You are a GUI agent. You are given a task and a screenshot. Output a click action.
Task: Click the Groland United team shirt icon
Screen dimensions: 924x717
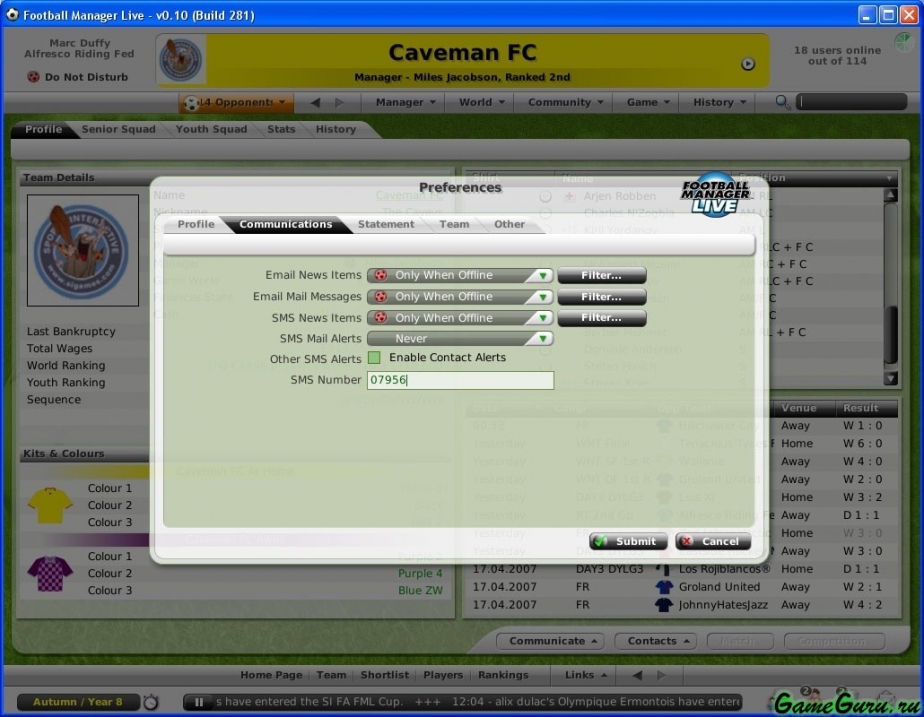pos(664,587)
